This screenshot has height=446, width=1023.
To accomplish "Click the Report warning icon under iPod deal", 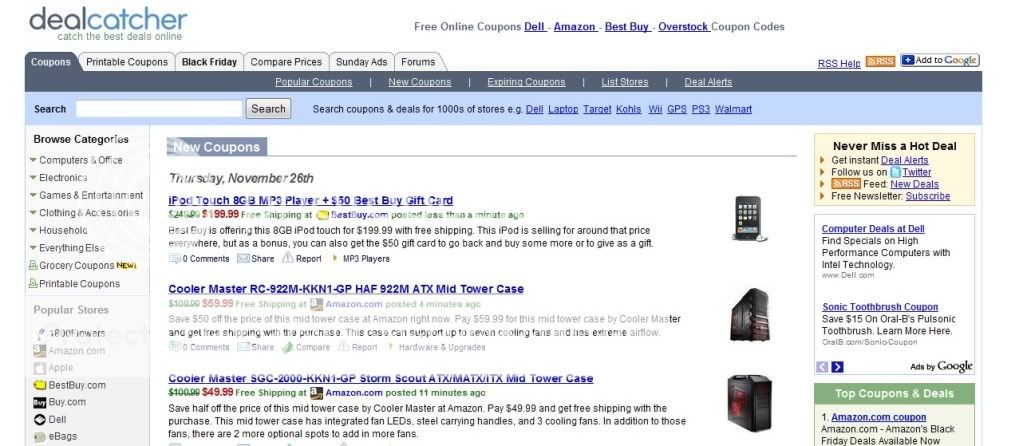I will [288, 258].
